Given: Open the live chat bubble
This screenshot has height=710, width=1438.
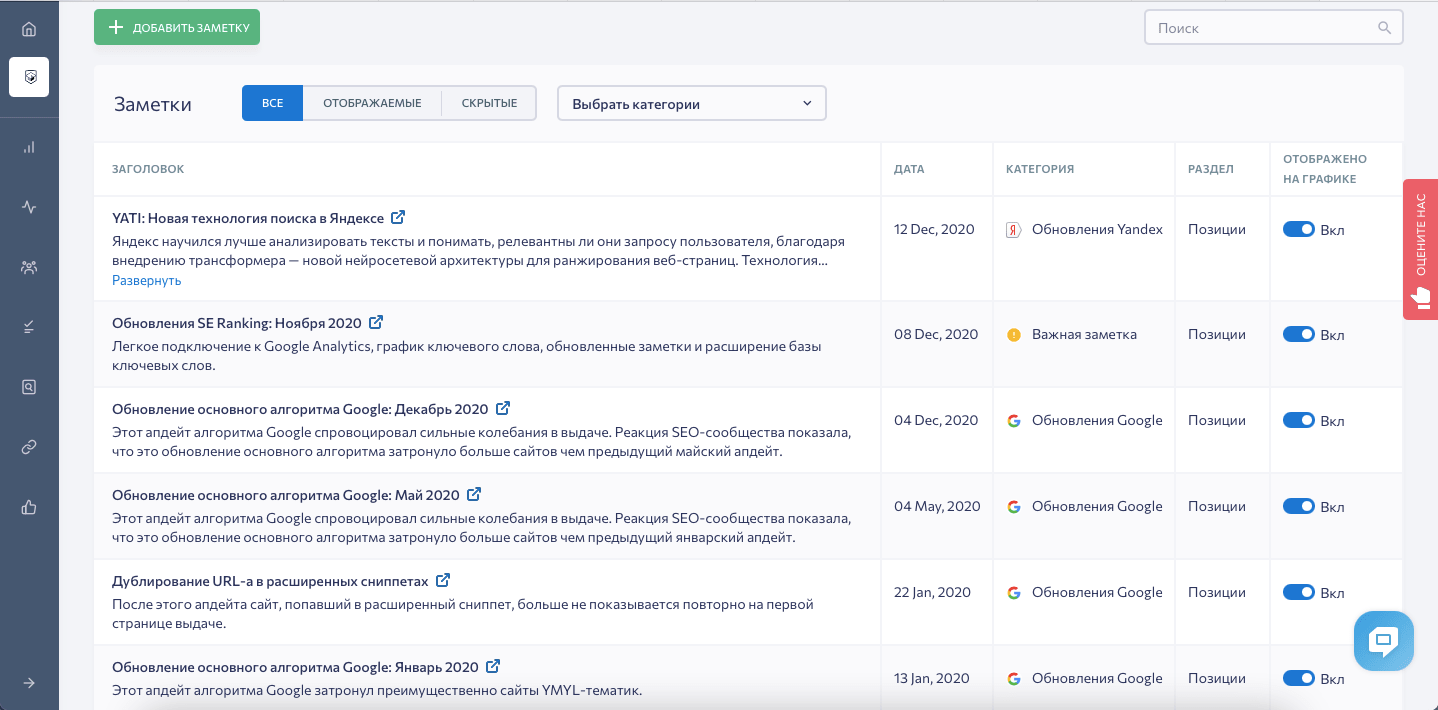Looking at the screenshot, I should [1384, 641].
